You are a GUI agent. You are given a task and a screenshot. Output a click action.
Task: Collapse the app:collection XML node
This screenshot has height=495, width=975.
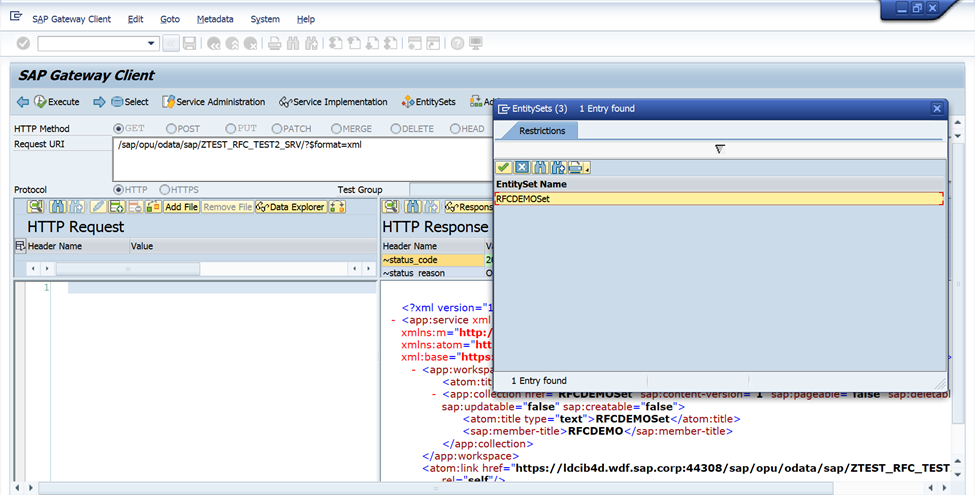[x=434, y=394]
